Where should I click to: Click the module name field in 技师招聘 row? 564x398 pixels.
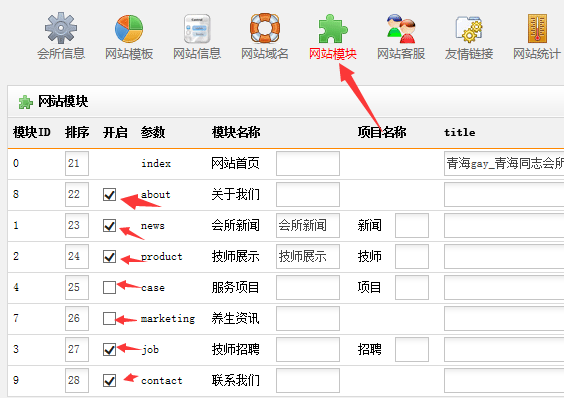click(x=308, y=349)
